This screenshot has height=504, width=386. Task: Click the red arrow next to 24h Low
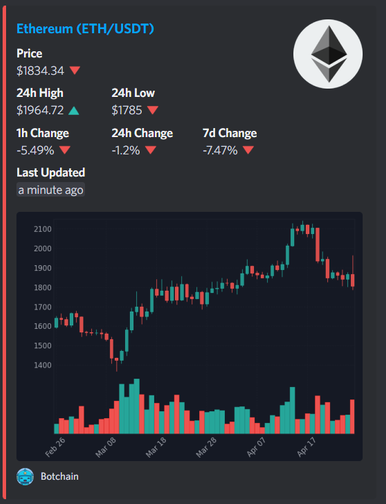click(153, 110)
